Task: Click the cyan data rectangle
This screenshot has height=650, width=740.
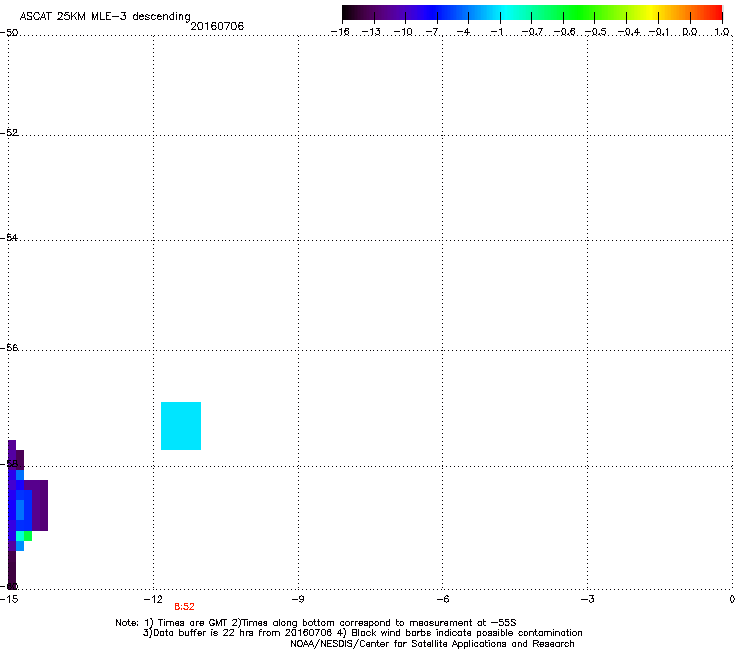Action: tap(181, 426)
